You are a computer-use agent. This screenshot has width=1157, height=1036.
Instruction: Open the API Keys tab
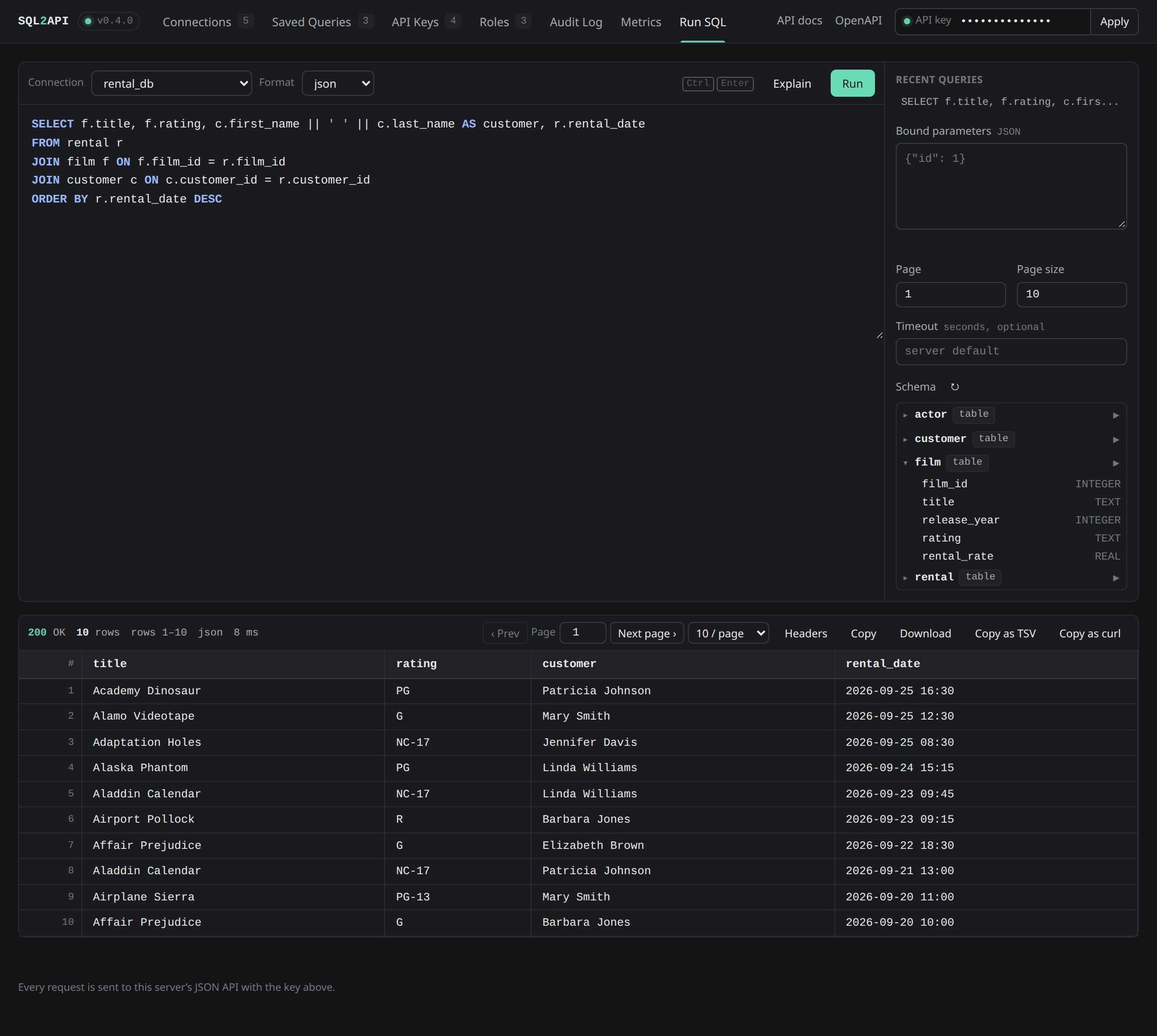(425, 22)
